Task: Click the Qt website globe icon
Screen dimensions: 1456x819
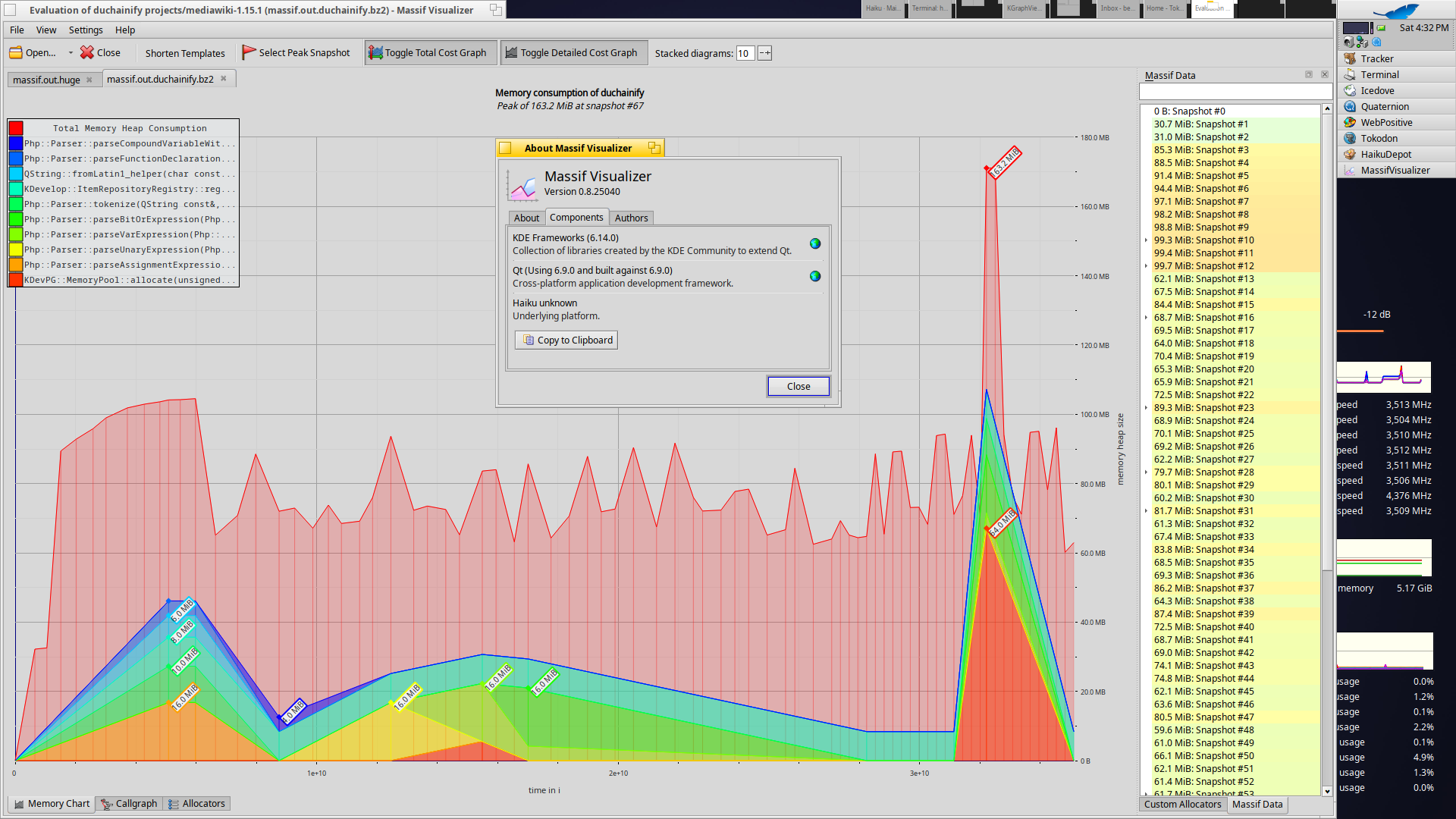Action: pos(815,277)
